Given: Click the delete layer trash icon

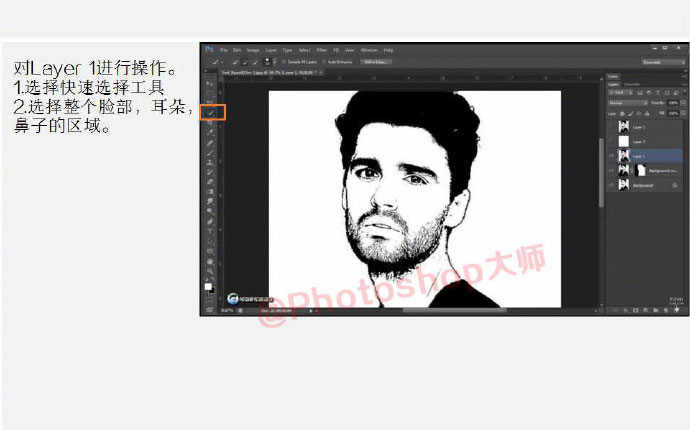Looking at the screenshot, I should (676, 310).
